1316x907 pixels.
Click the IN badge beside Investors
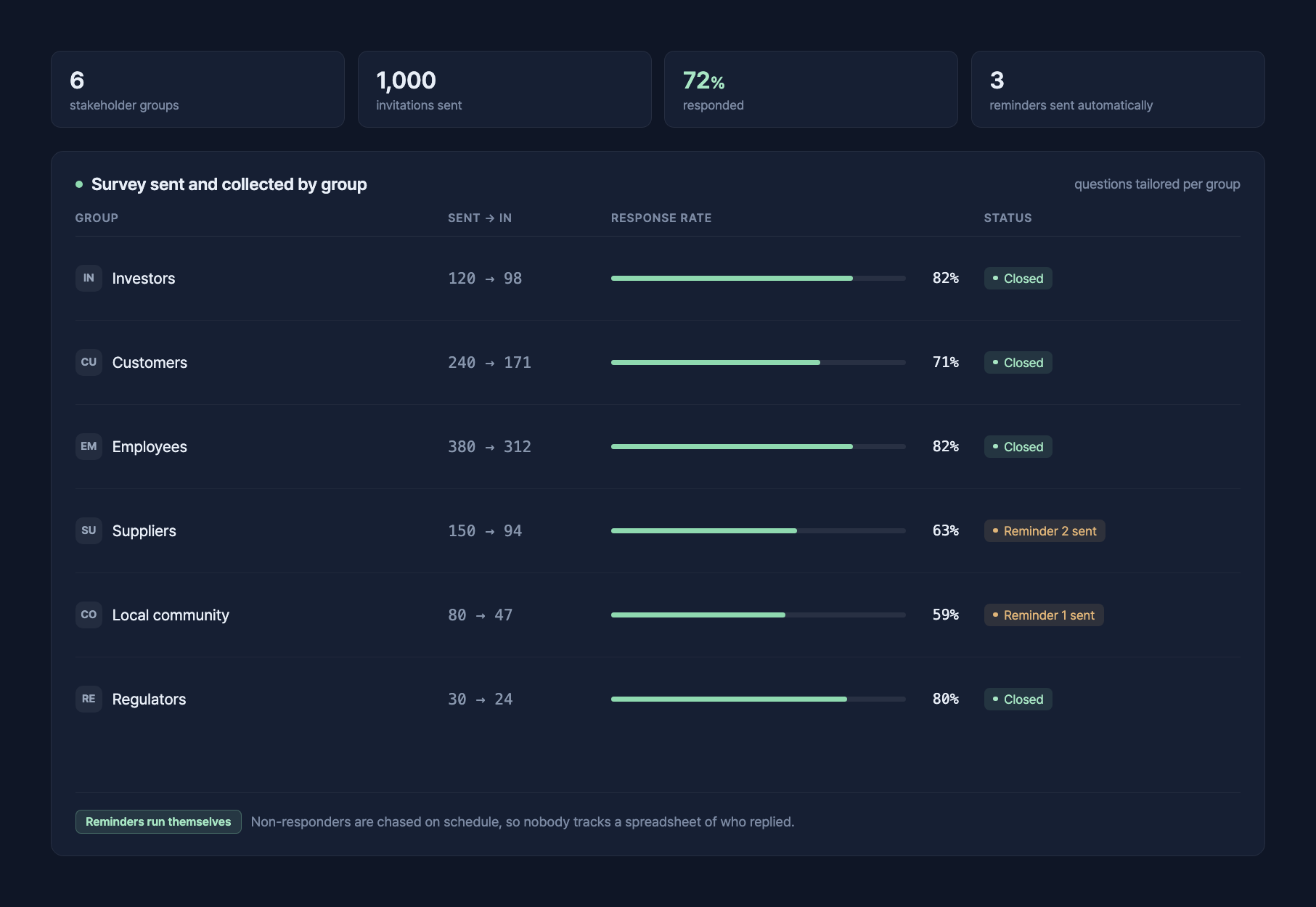tap(89, 278)
